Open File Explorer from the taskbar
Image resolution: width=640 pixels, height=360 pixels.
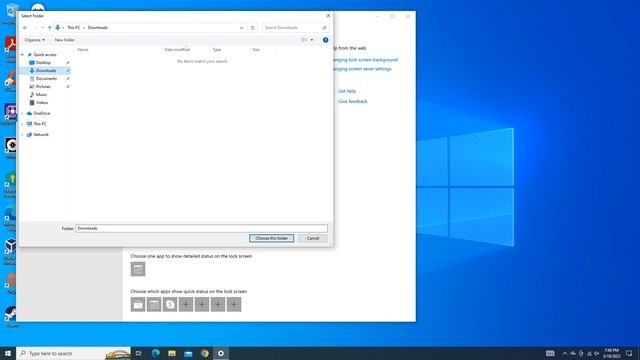tap(172, 353)
